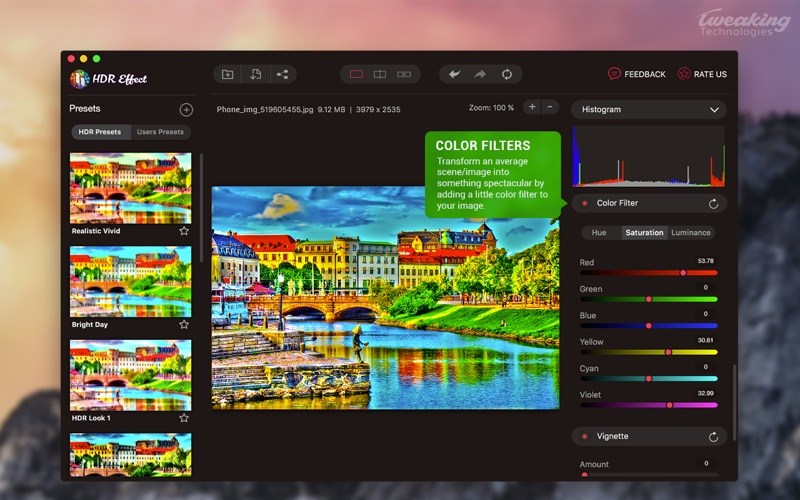Click the share icon in toolbar
The image size is (800, 500).
pos(282,74)
